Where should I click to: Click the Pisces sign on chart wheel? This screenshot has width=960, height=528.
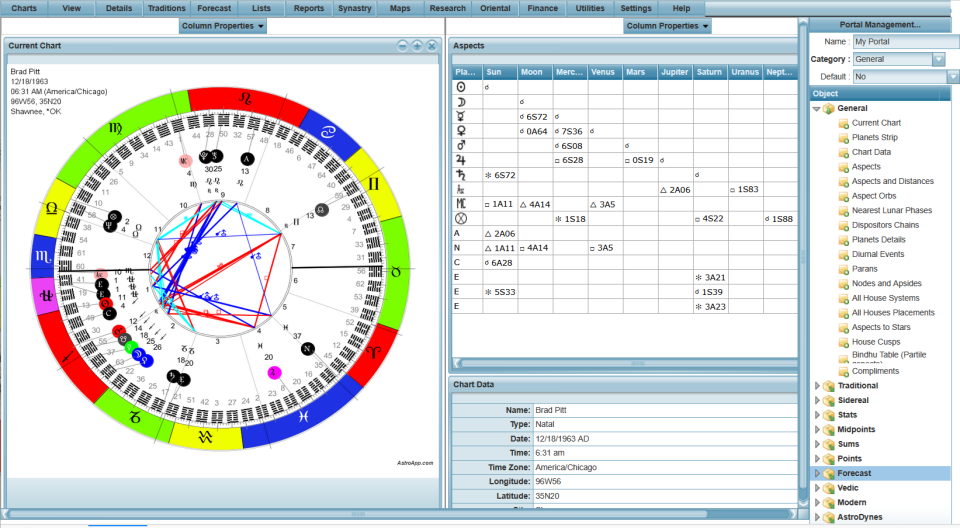point(303,417)
